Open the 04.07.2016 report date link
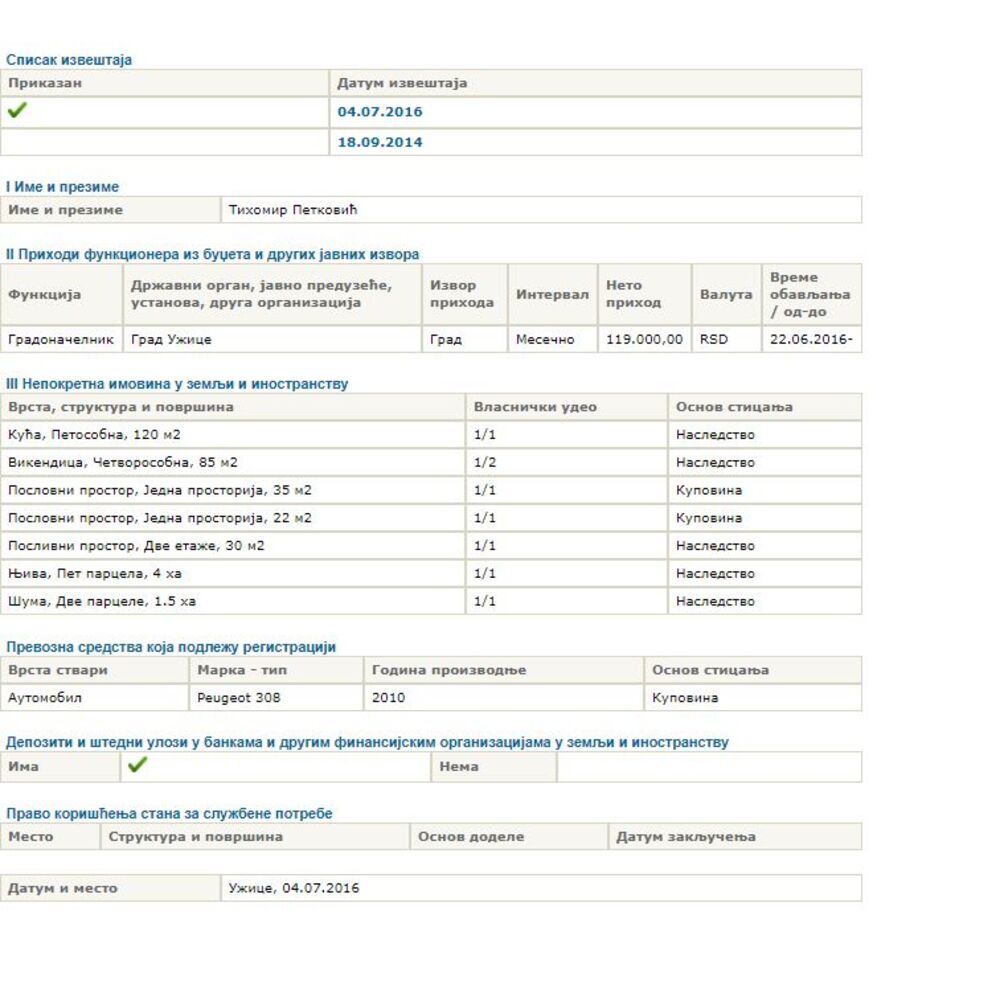 (x=380, y=112)
